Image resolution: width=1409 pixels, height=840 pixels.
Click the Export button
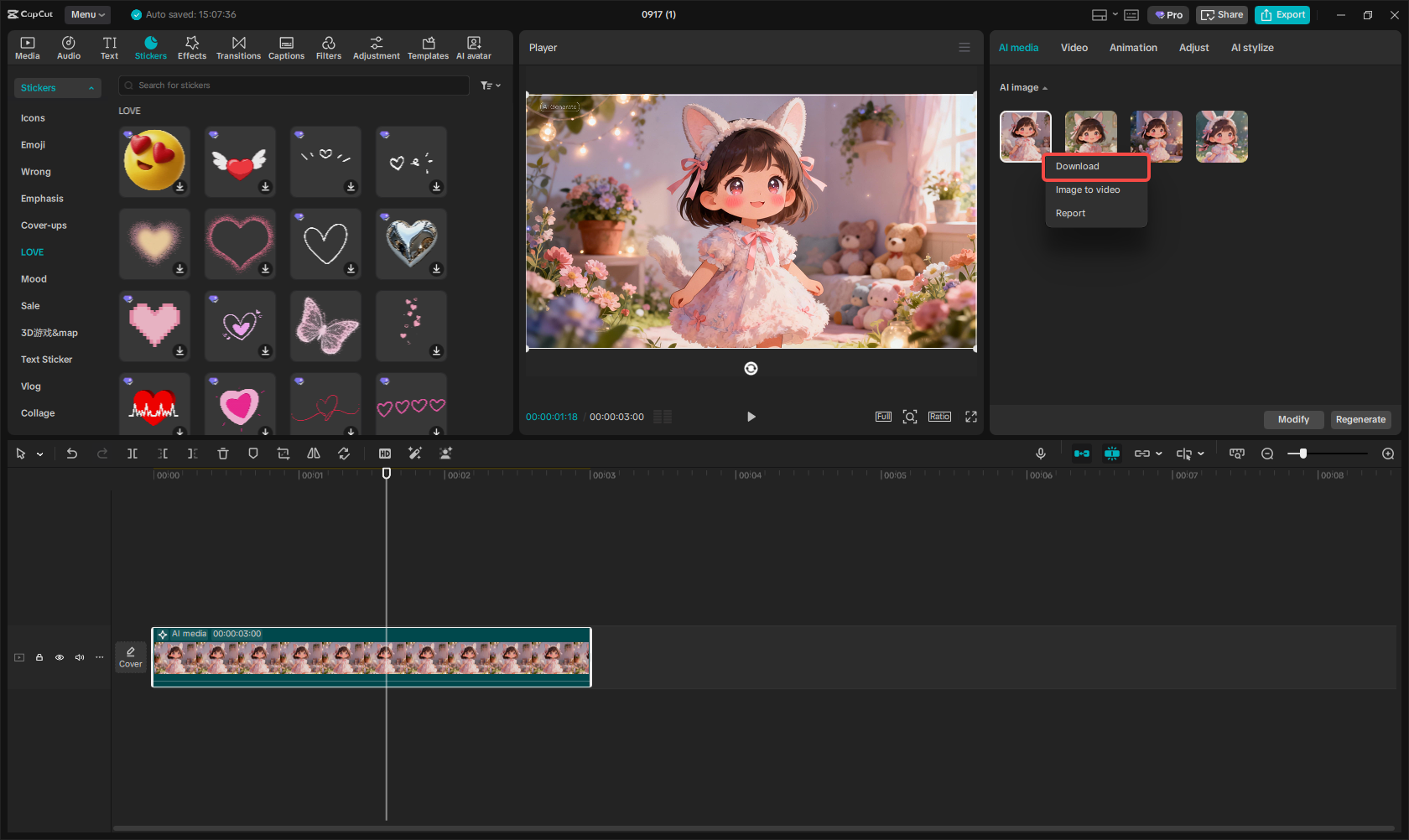click(x=1282, y=15)
